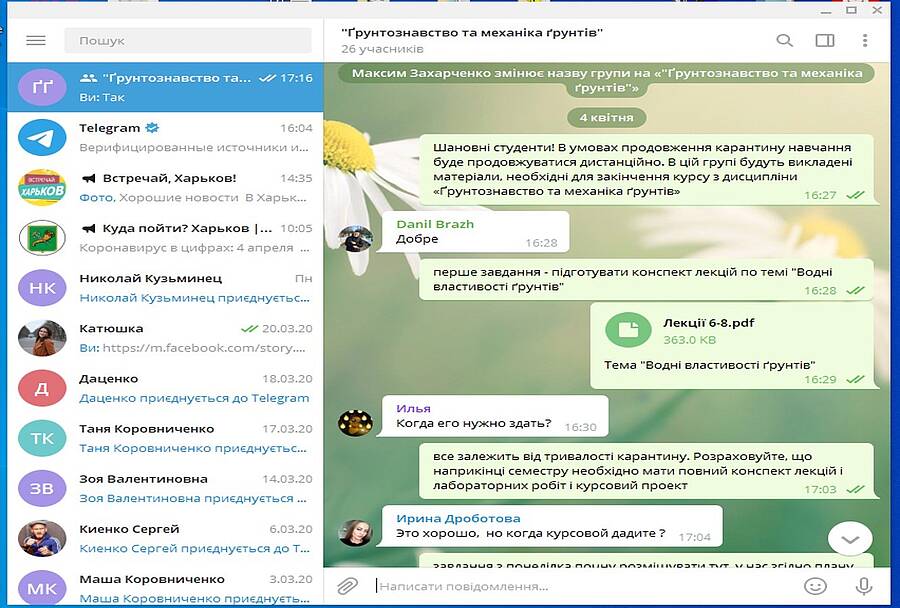Viewport: 900px width, 608px height.
Task: Open the Telegram verified chat
Action: point(165,137)
